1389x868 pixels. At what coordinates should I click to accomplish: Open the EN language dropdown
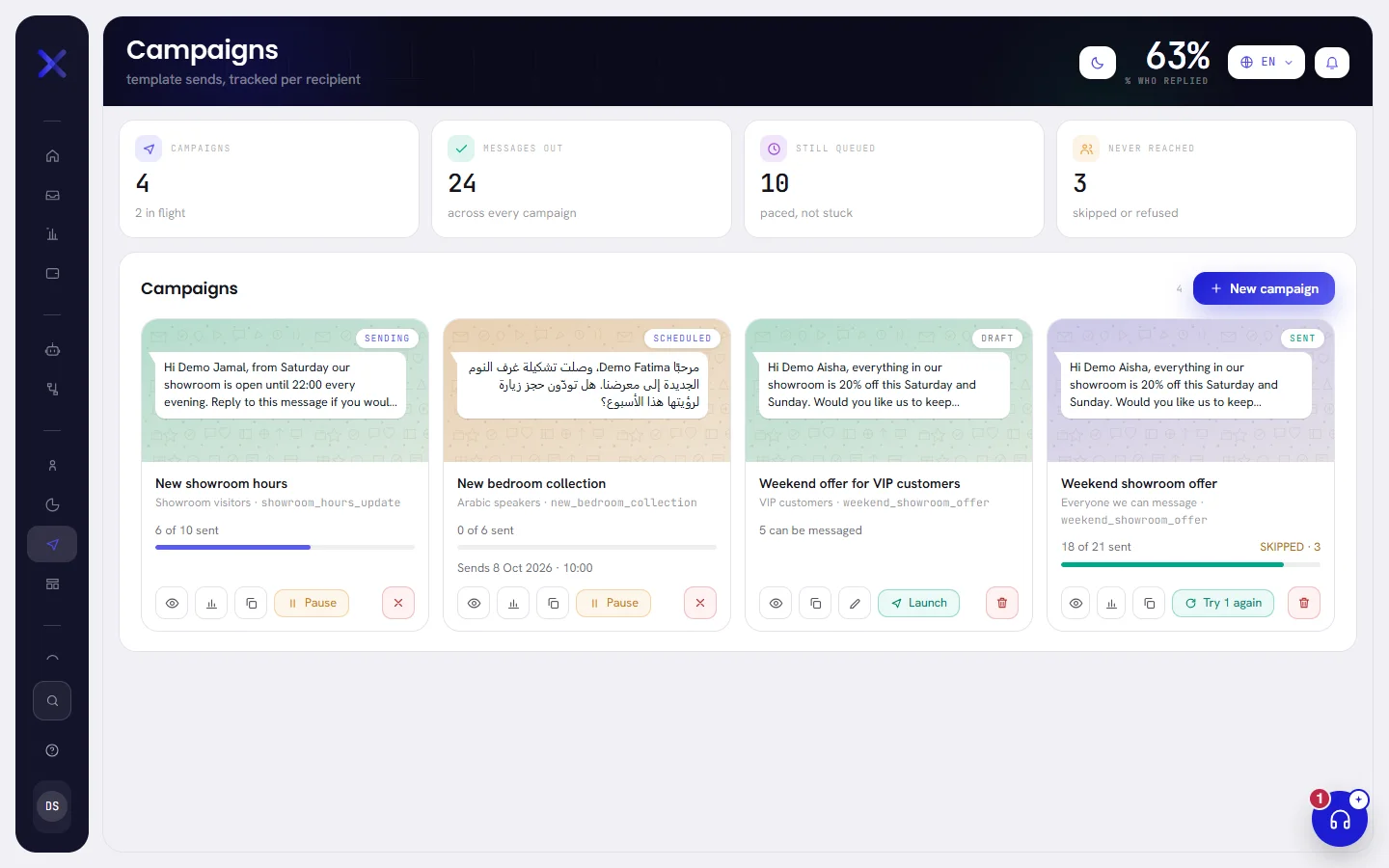pos(1266,63)
